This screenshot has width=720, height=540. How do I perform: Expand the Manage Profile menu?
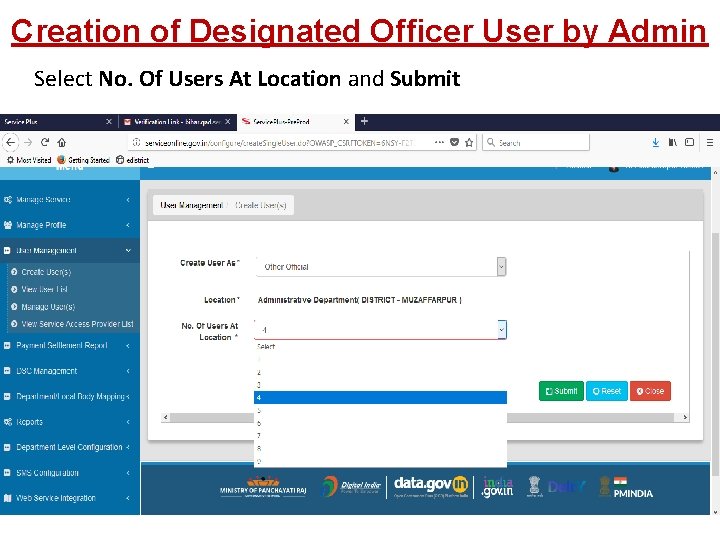69,225
